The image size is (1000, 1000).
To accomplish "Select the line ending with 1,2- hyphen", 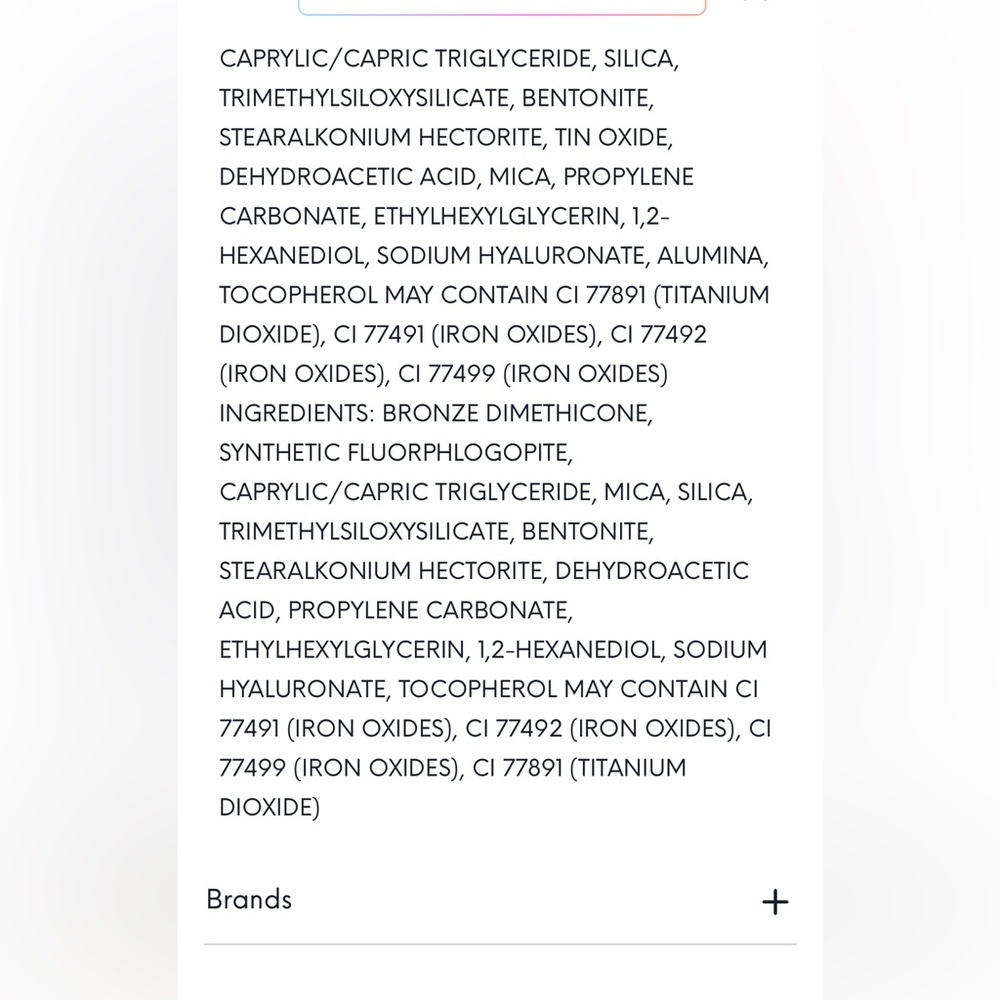I will point(445,216).
